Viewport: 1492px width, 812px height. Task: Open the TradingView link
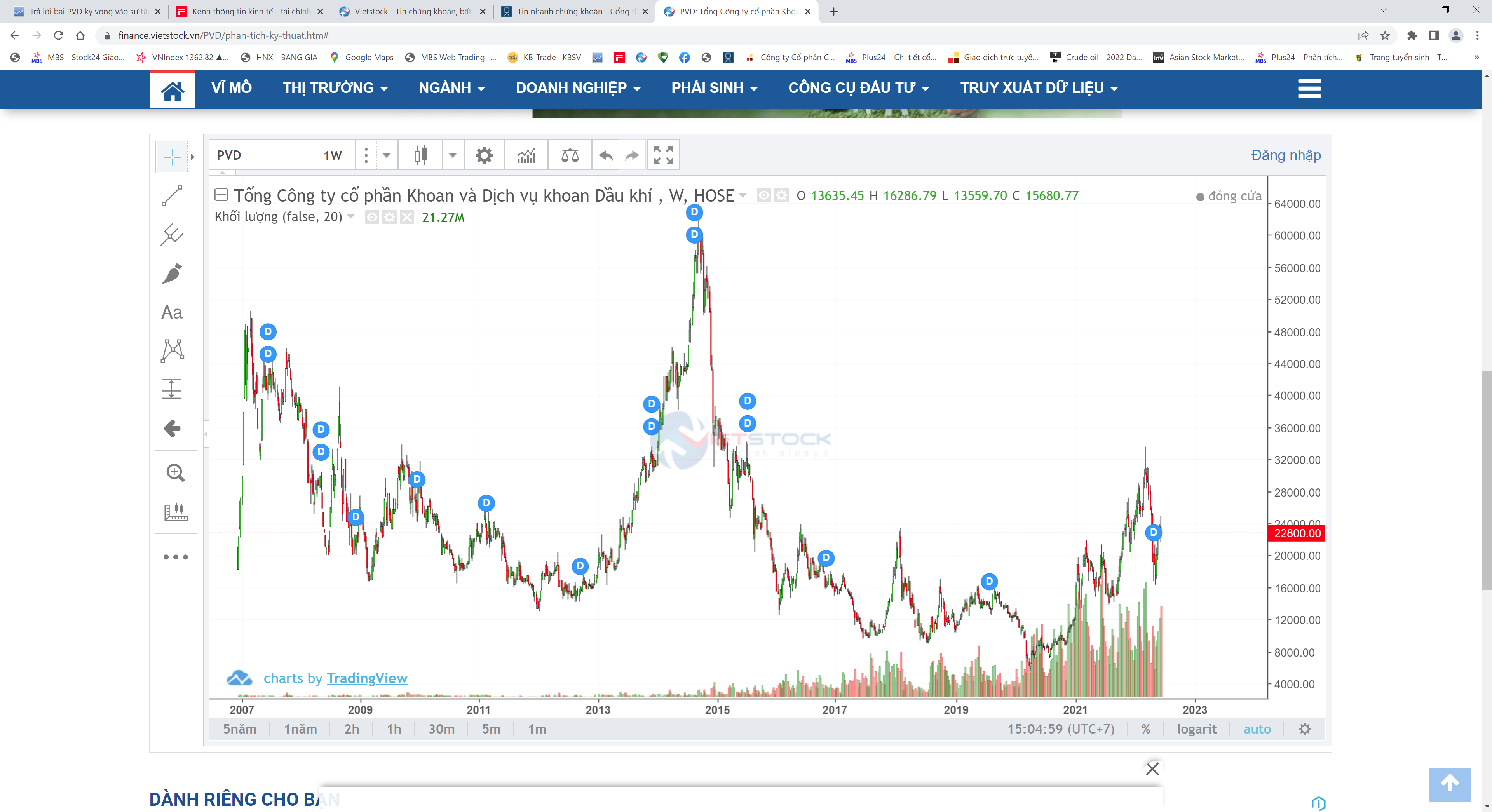pyautogui.click(x=367, y=678)
